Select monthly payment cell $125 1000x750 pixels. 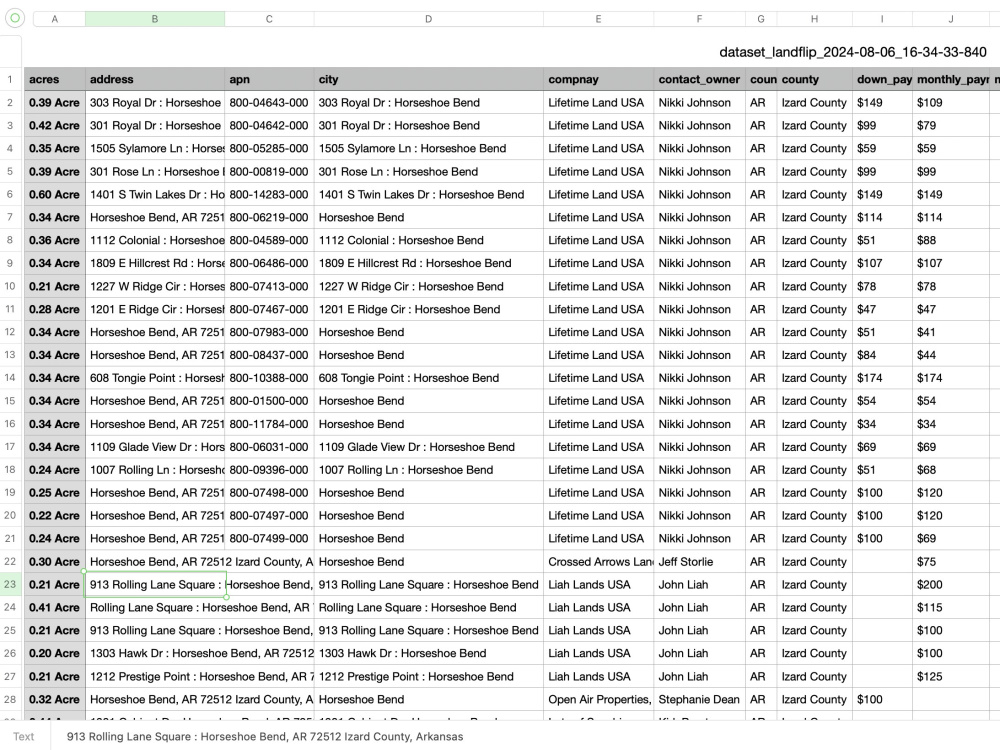click(951, 677)
